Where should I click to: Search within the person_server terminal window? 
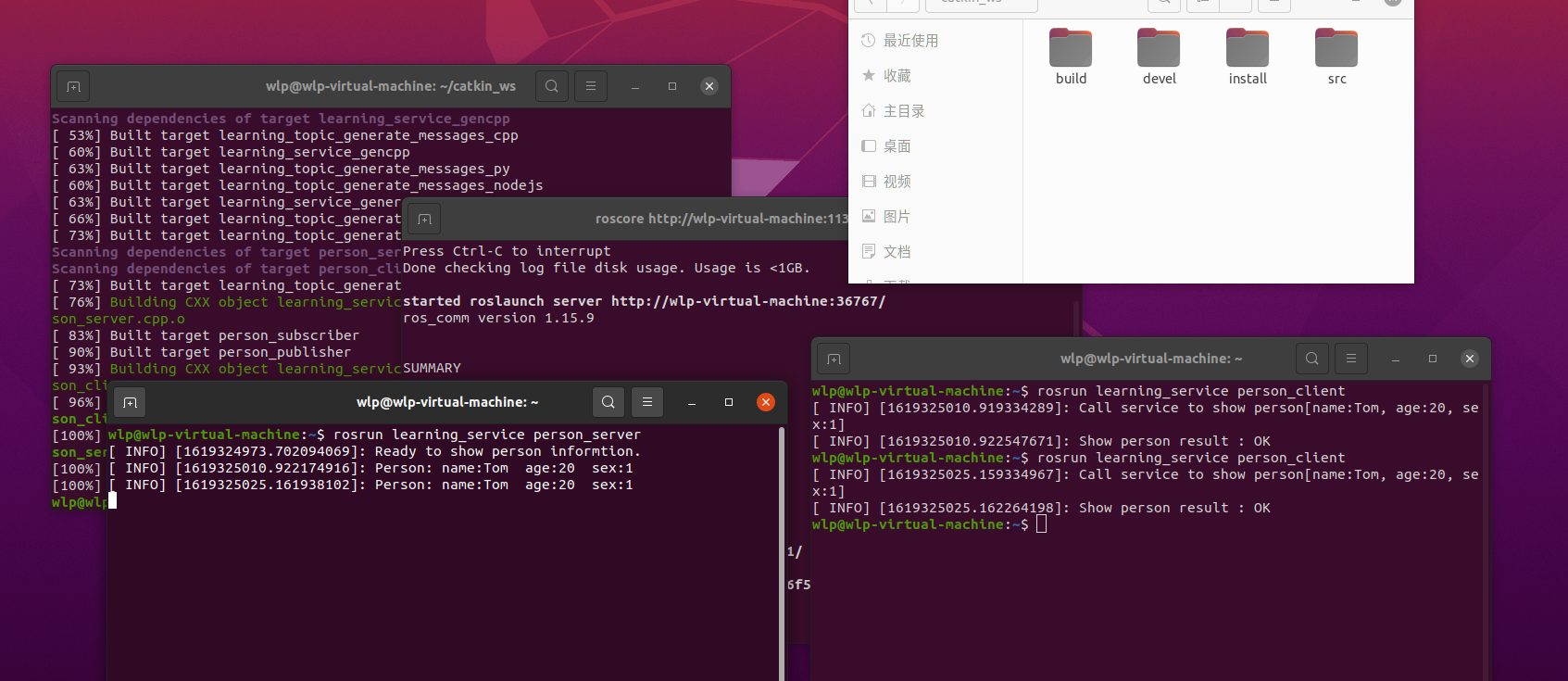(x=608, y=402)
